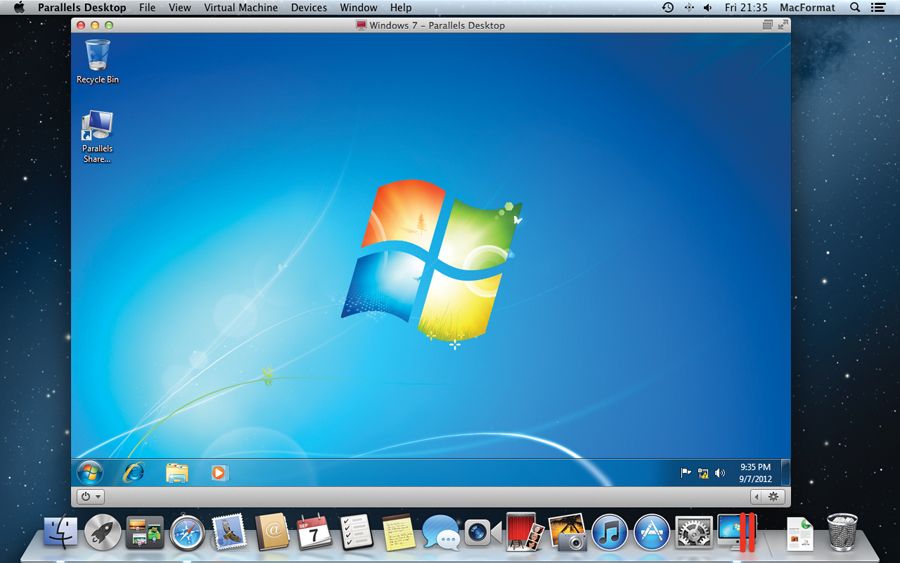Open the Windows Start menu orb

90,472
